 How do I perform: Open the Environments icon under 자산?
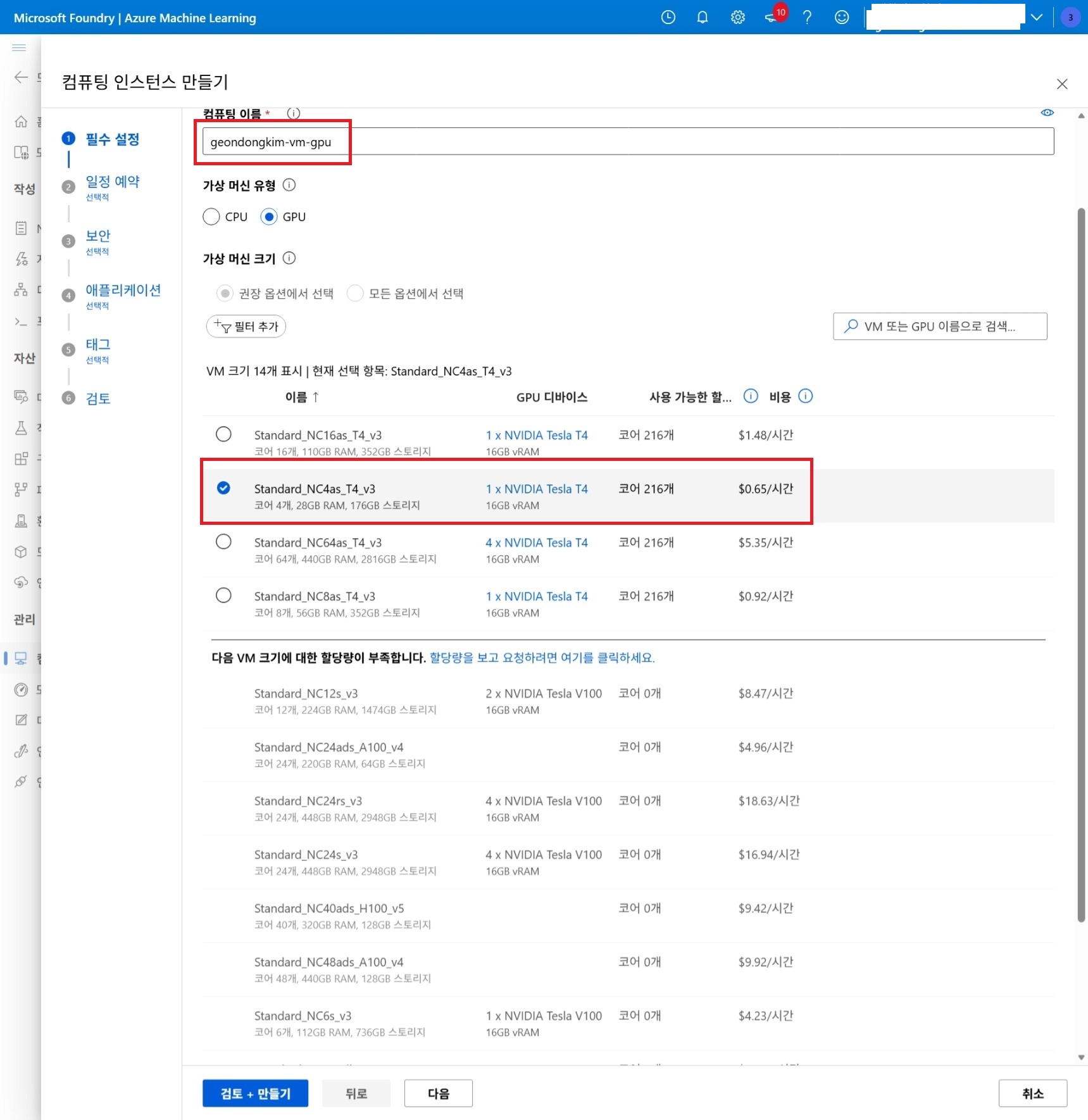pos(21,520)
